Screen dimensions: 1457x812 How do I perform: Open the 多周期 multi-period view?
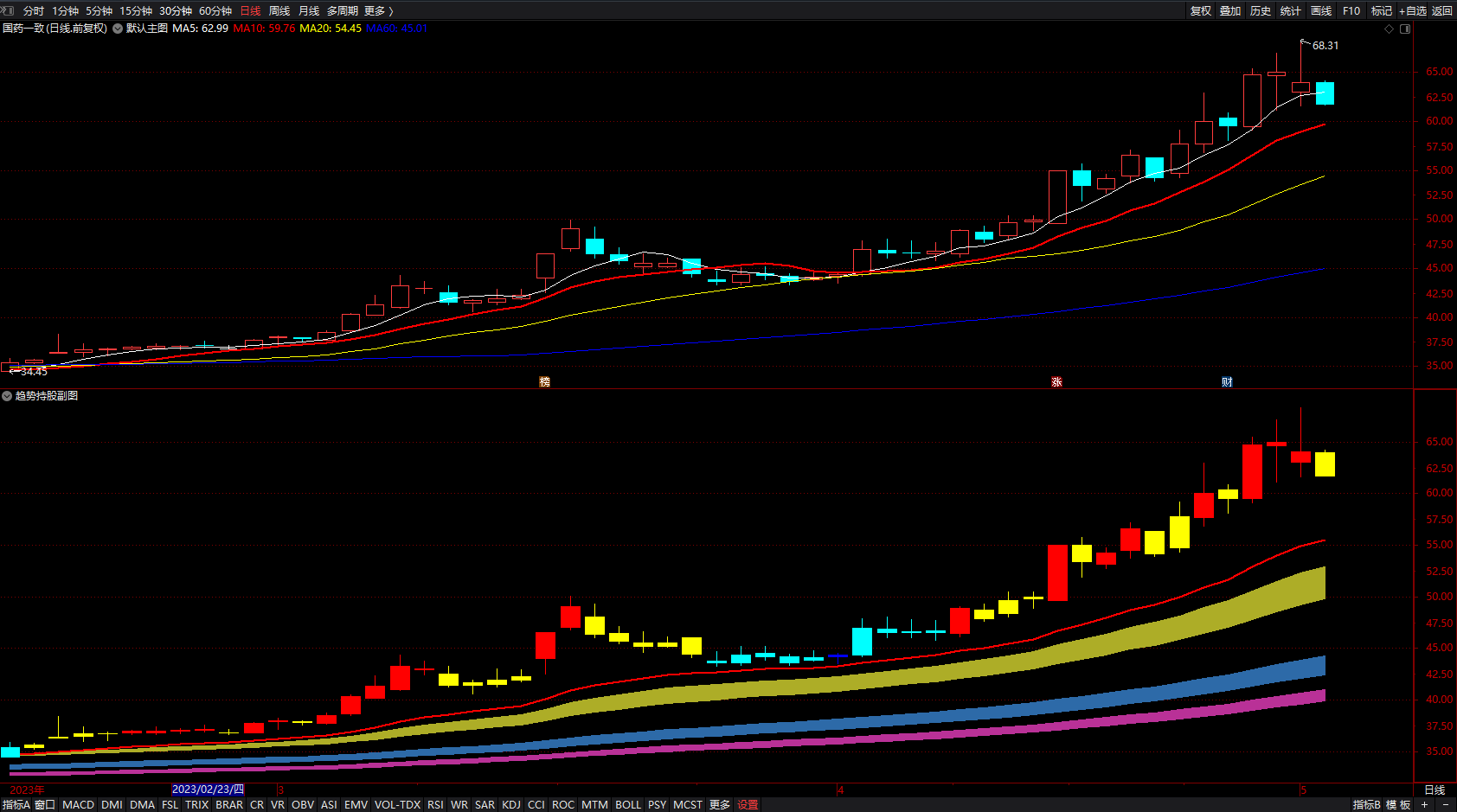[343, 10]
